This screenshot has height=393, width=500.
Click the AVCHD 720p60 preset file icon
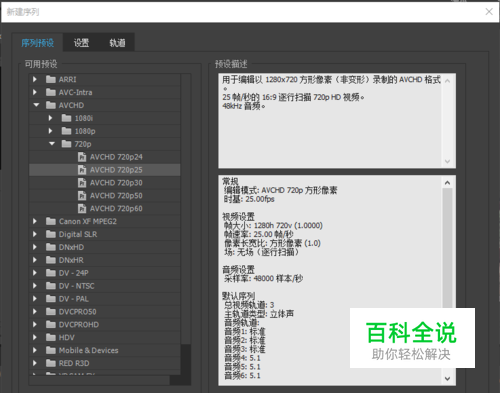point(82,208)
